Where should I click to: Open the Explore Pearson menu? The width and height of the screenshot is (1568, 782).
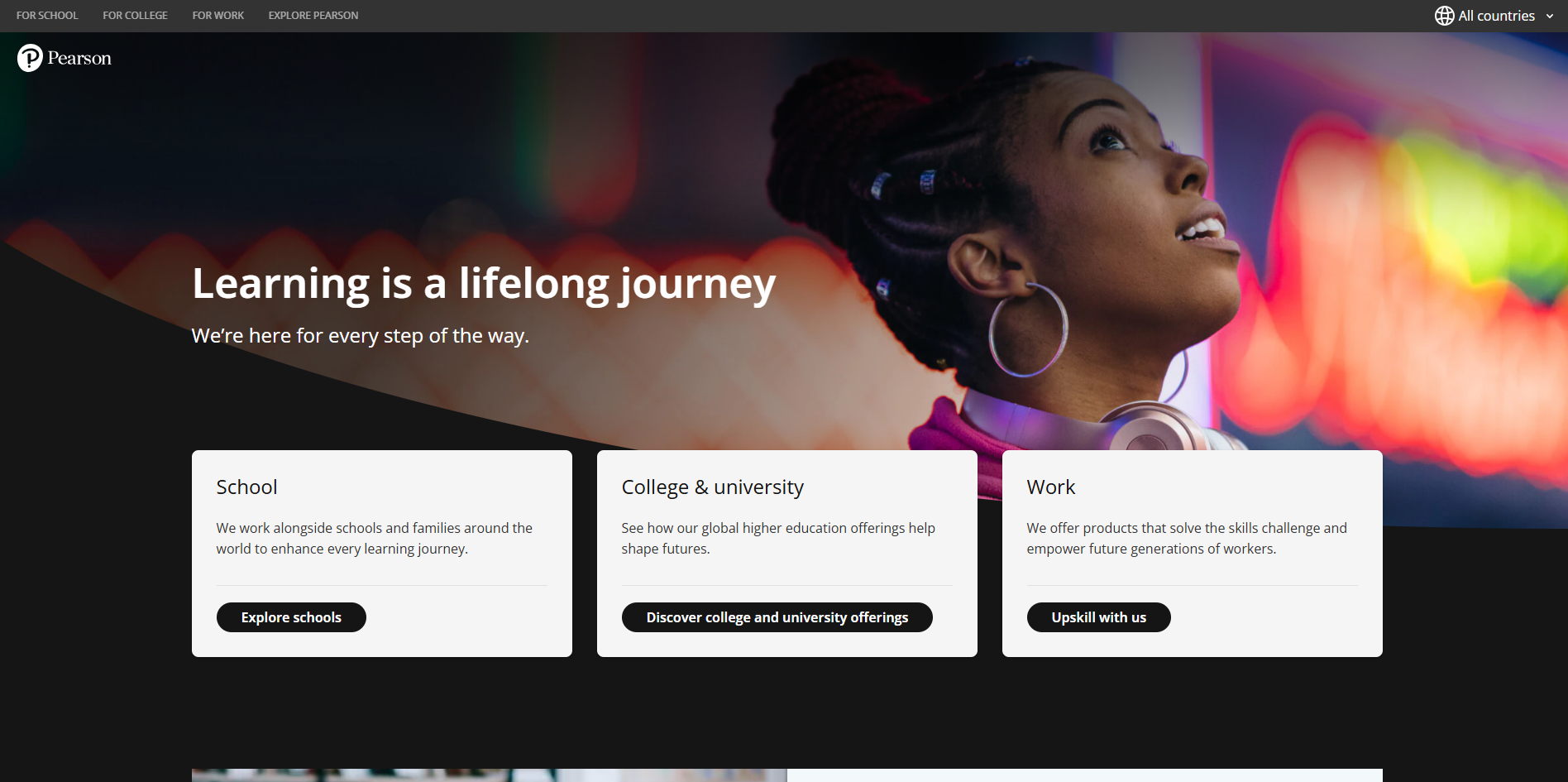tap(313, 16)
